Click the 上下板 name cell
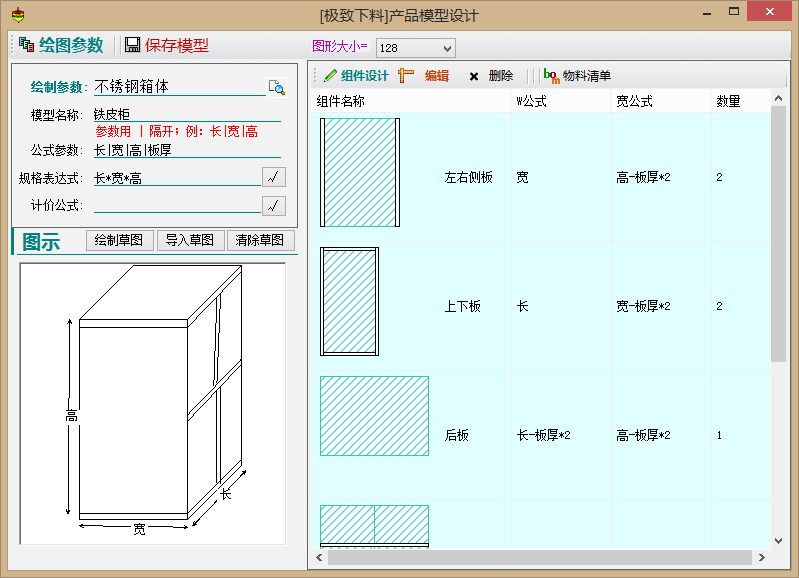Image resolution: width=799 pixels, height=578 pixels. [462, 306]
